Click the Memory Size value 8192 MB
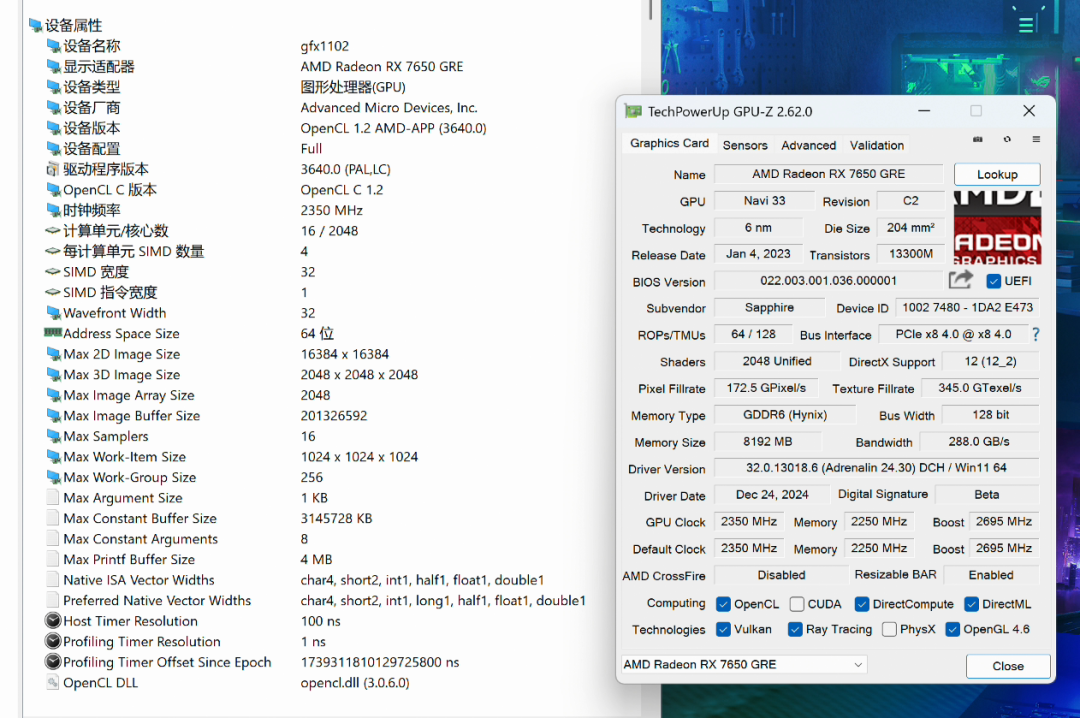Image resolution: width=1080 pixels, height=718 pixels. coord(767,442)
